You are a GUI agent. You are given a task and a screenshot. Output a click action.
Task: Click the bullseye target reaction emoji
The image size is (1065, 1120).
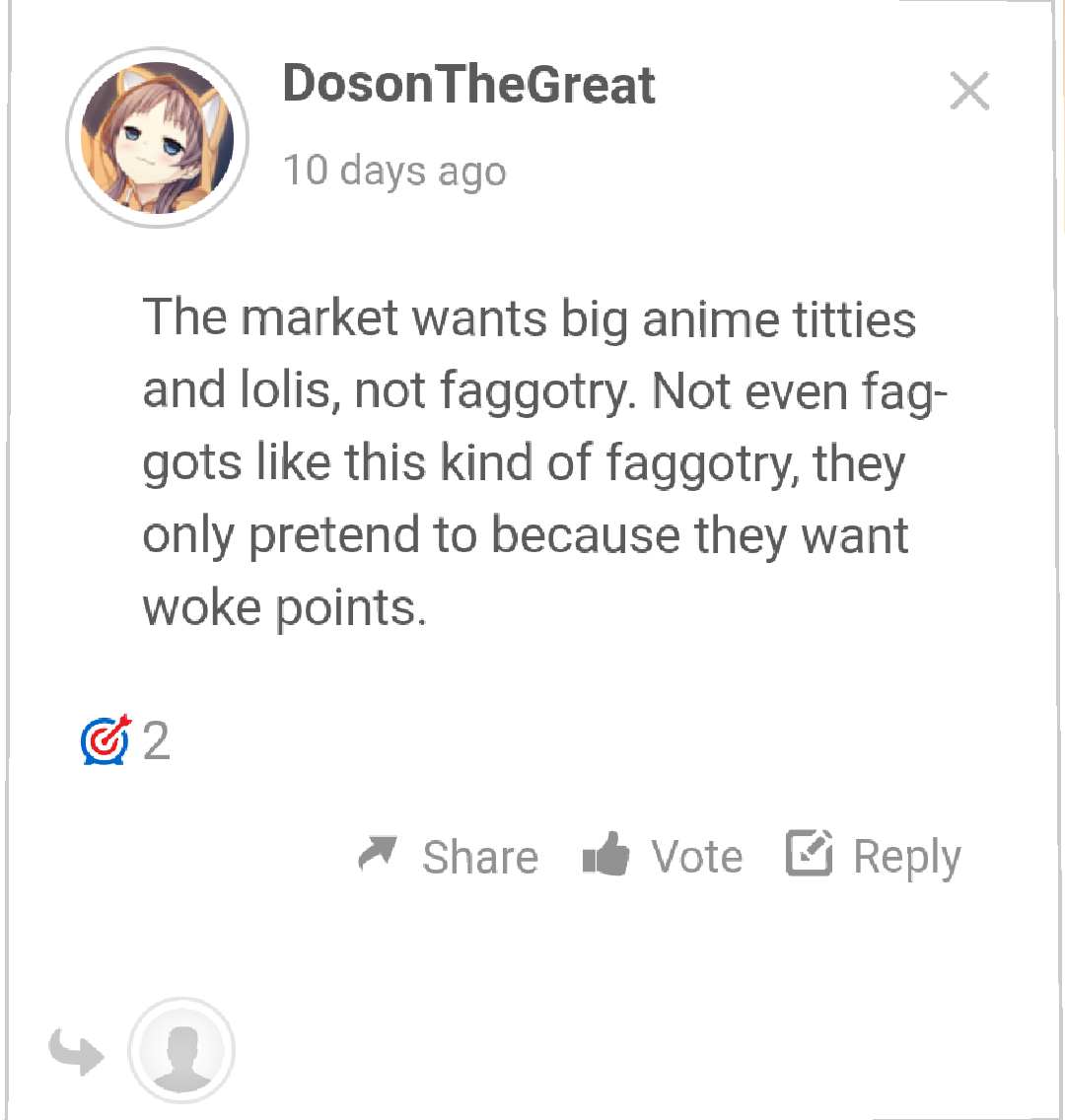106,740
